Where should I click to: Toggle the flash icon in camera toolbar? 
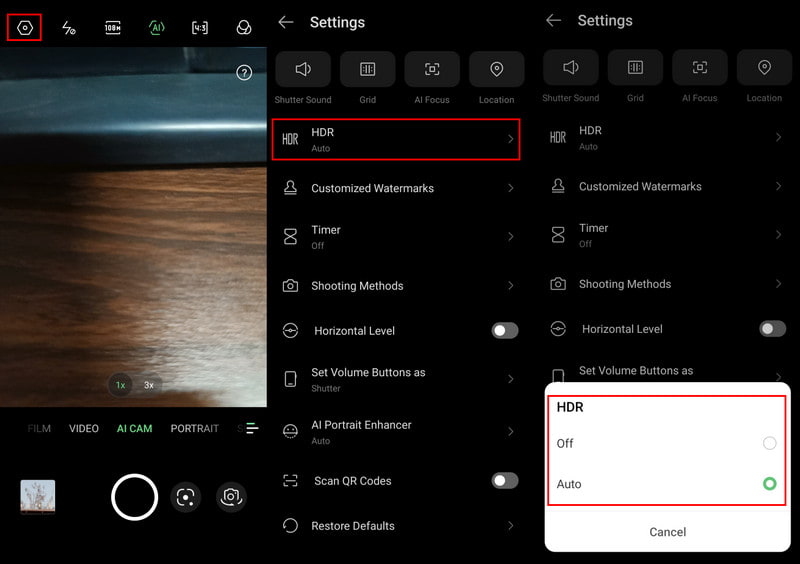[69, 28]
